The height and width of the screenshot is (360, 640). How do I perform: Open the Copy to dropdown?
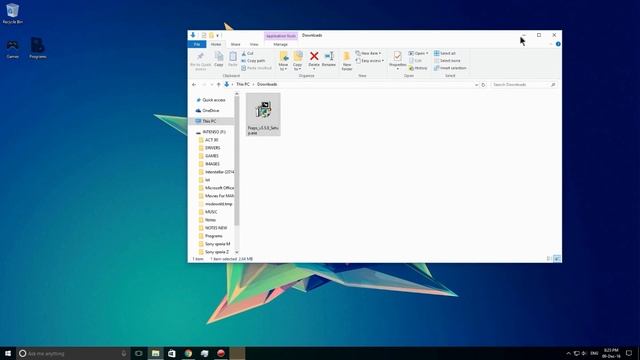tap(298, 60)
